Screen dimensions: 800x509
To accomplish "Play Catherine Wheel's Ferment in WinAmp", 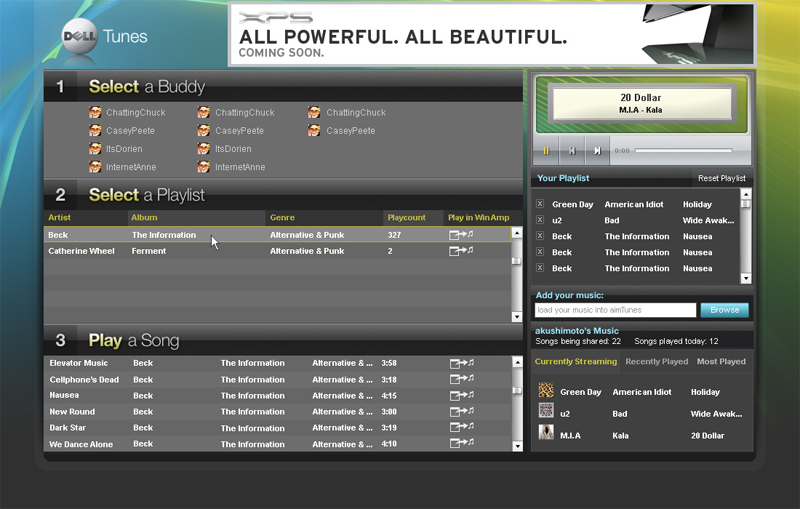I will [x=461, y=250].
